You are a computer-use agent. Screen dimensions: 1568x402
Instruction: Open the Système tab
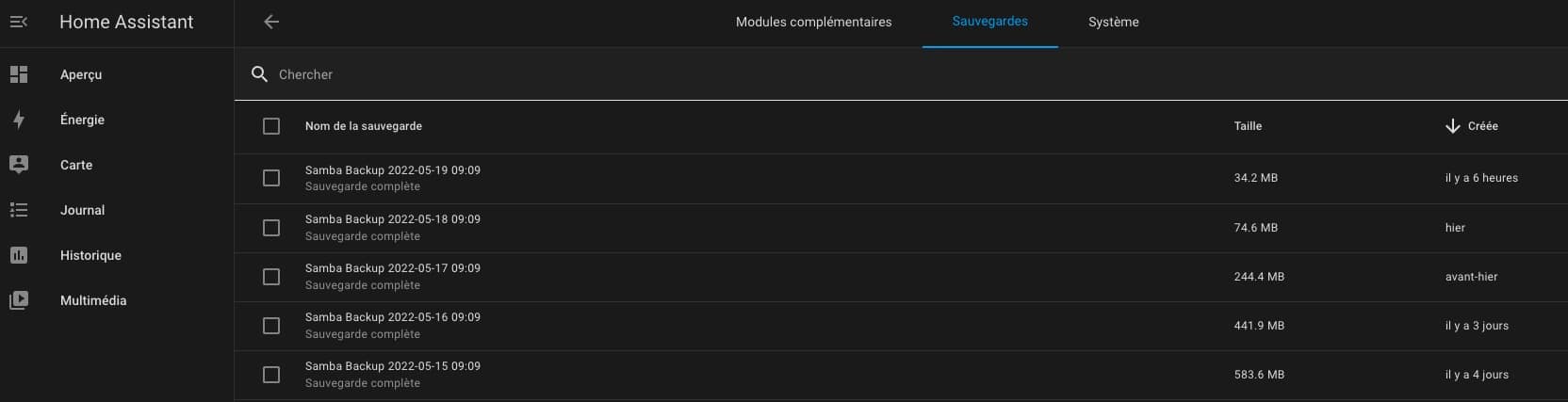pyautogui.click(x=1113, y=23)
